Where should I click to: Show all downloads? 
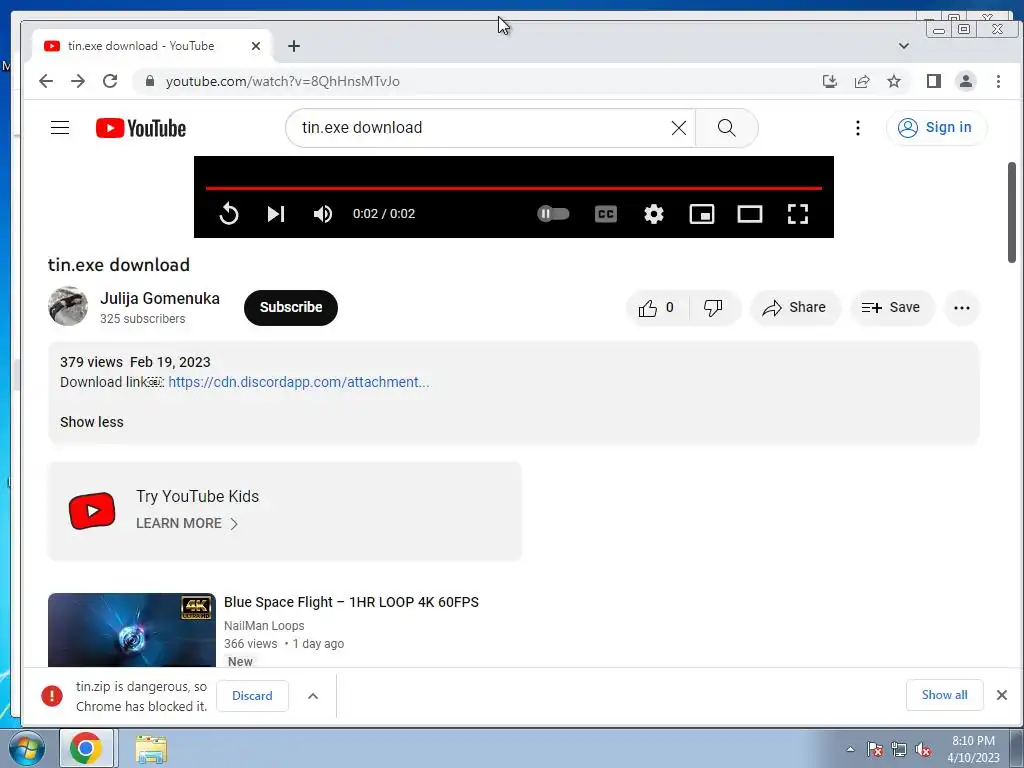pyautogui.click(x=944, y=695)
